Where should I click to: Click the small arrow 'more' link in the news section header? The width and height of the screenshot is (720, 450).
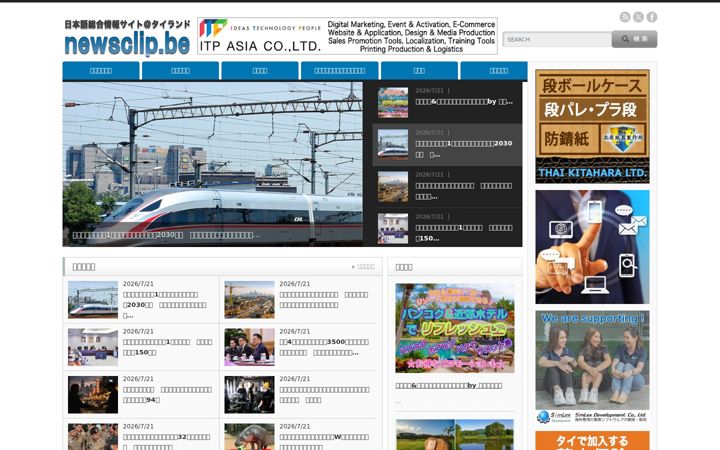click(x=363, y=266)
